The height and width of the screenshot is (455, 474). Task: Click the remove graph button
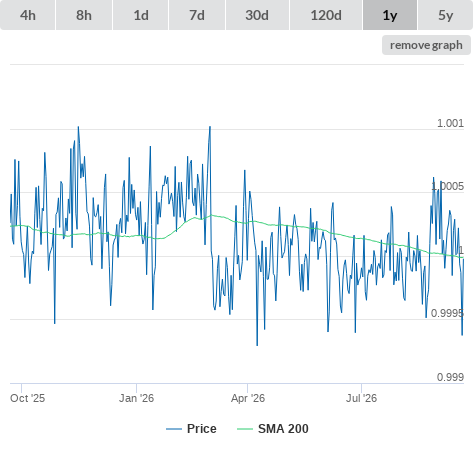coord(426,45)
